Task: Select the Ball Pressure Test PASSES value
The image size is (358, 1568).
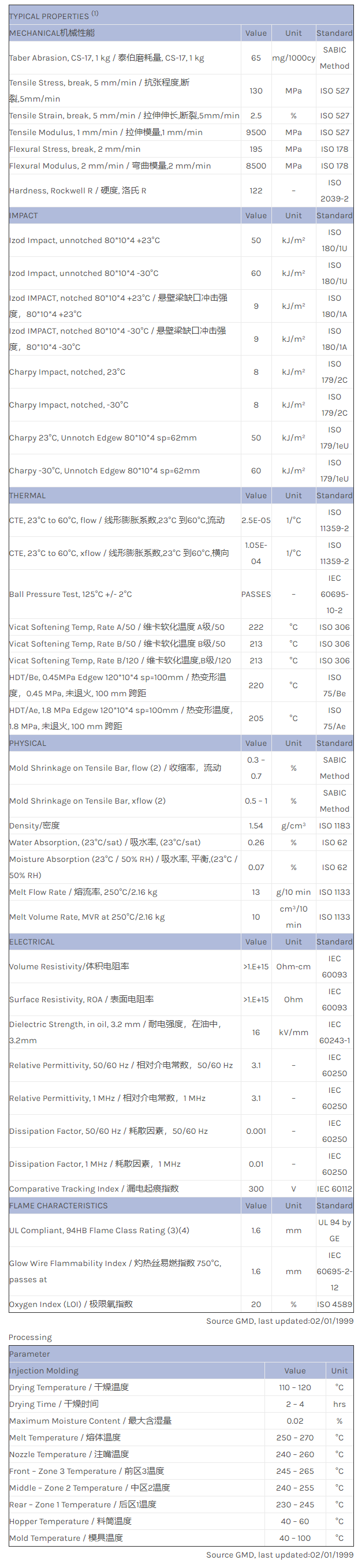Action: click(x=256, y=594)
